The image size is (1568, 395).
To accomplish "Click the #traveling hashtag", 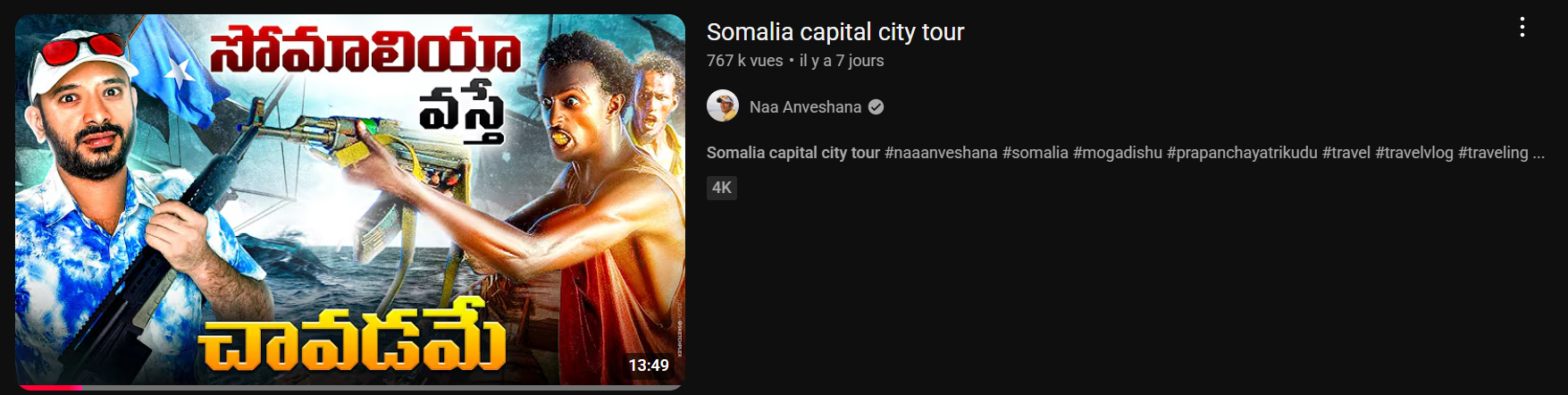I will point(1493,153).
